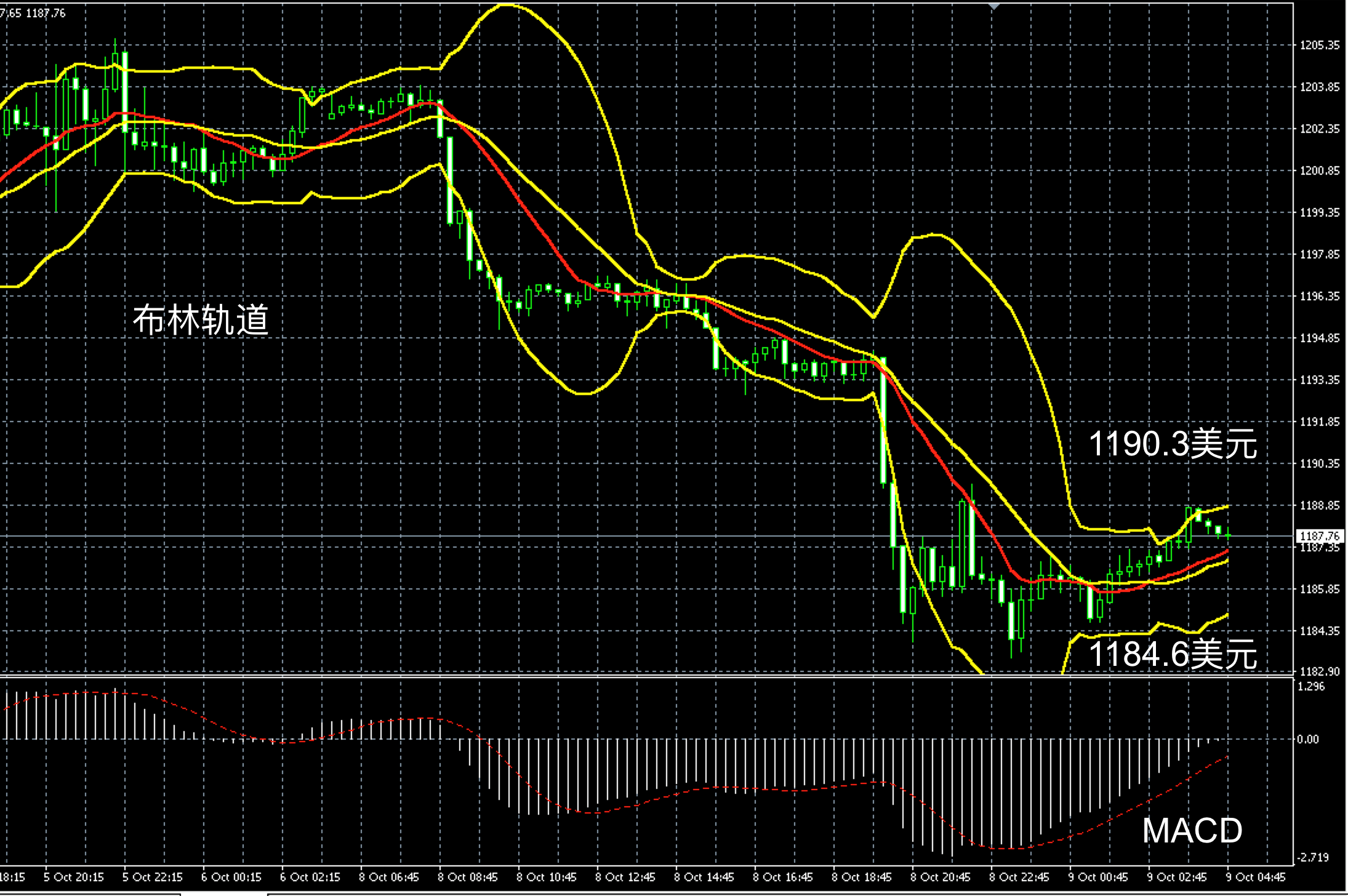
Task: Click MACD scale value 1.296
Action: pyautogui.click(x=1310, y=686)
